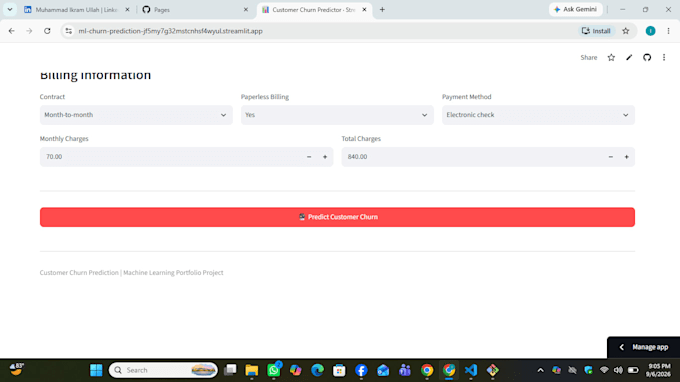Open volume settings in the system tray
Image resolution: width=680 pixels, height=382 pixels.
pos(618,370)
